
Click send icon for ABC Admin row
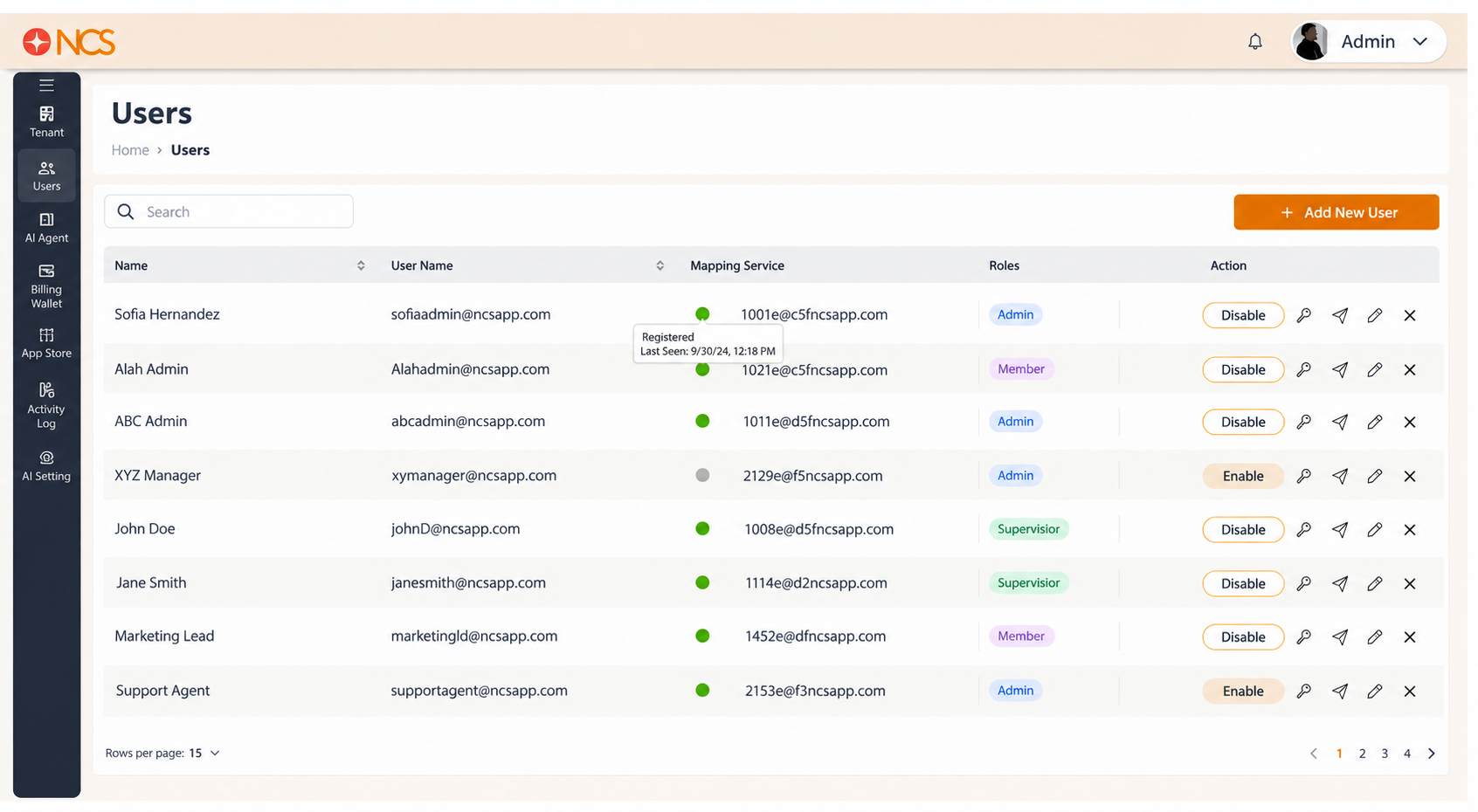pos(1340,422)
